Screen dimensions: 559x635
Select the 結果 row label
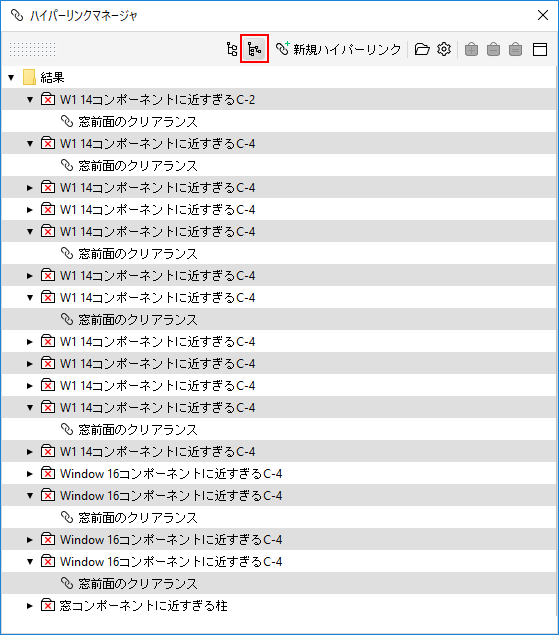coord(52,77)
